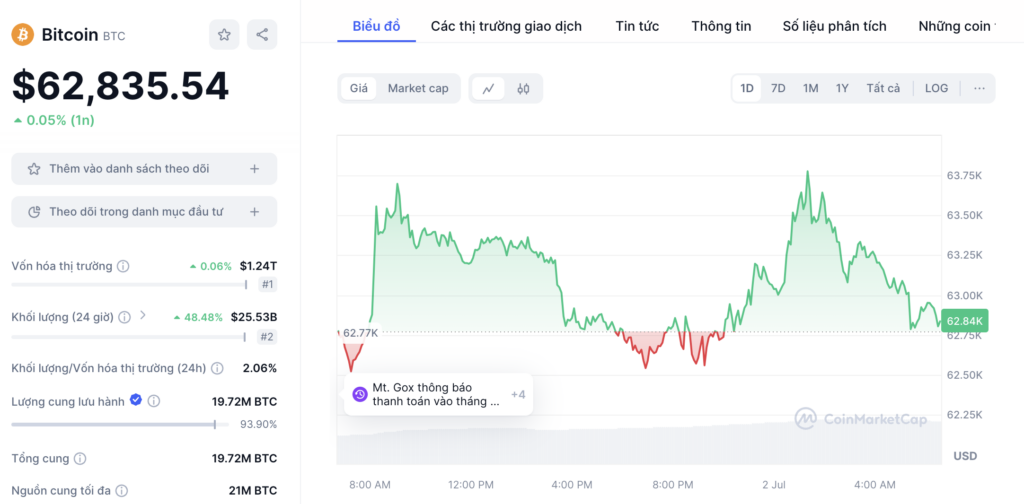Expand the +4 more news events

coord(518,394)
